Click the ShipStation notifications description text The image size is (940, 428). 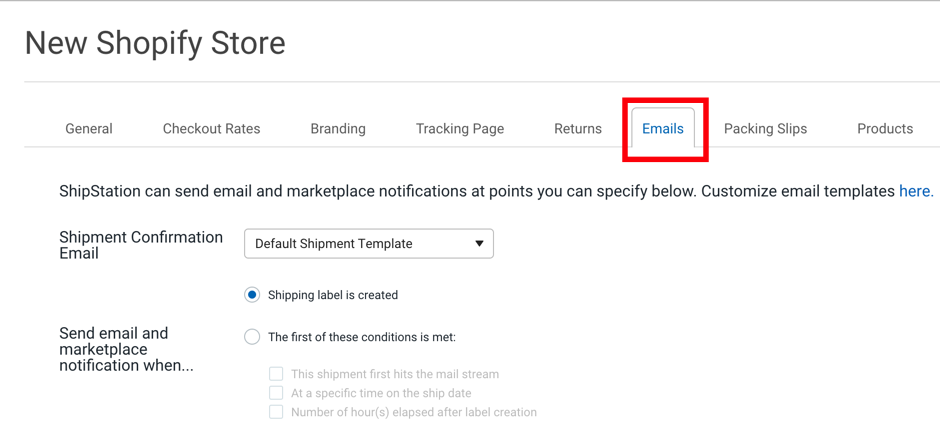click(476, 191)
